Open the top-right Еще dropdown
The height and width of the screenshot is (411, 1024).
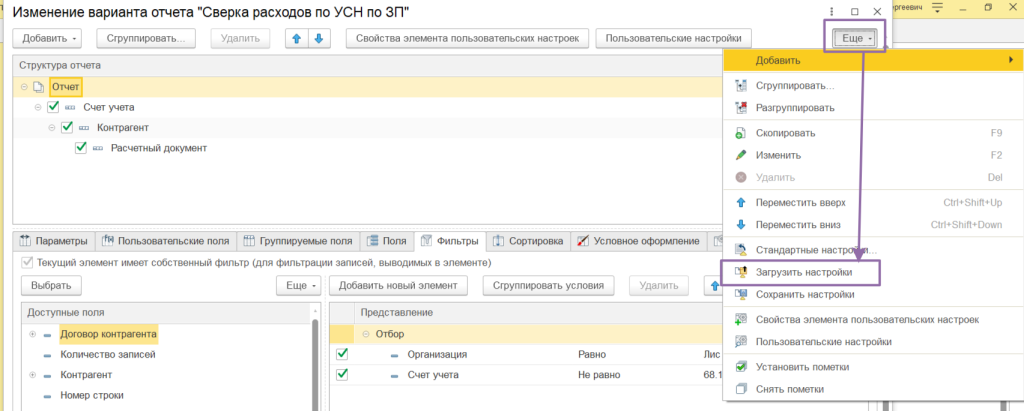857,39
